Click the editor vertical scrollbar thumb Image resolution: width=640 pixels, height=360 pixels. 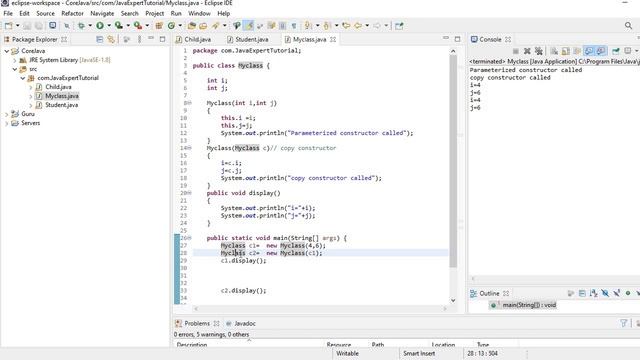coord(453,161)
